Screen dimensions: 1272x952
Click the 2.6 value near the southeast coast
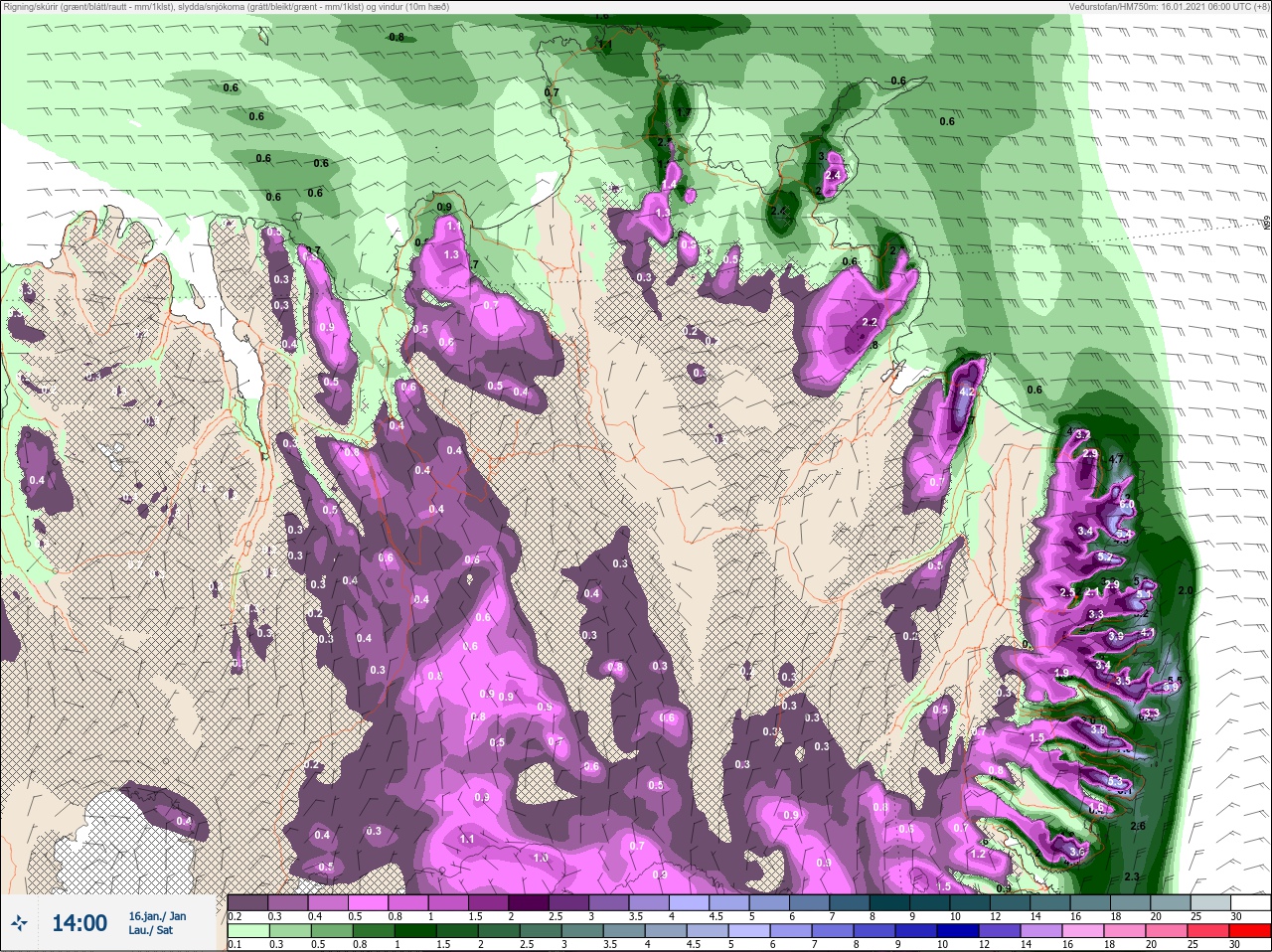(1139, 826)
